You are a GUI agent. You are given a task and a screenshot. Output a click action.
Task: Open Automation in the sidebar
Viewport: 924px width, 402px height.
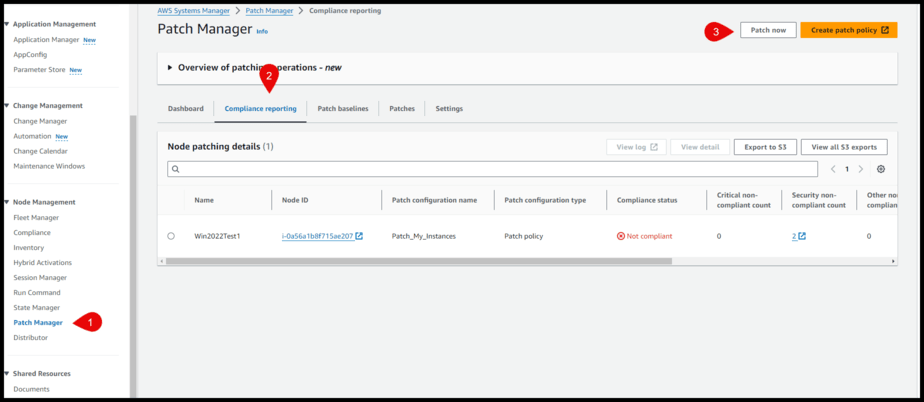pos(32,136)
